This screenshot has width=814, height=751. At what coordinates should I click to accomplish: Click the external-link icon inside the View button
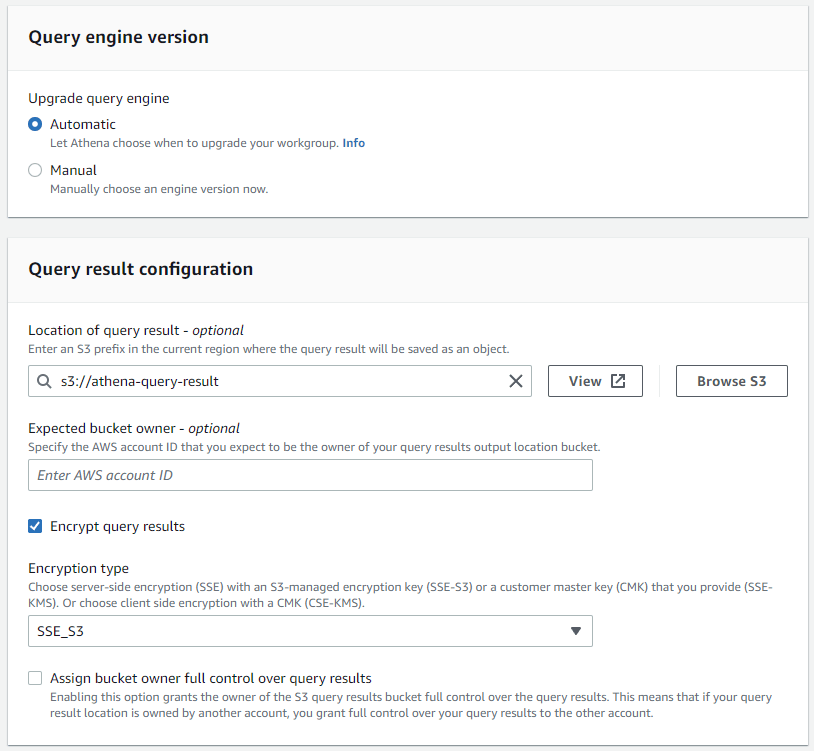point(616,381)
